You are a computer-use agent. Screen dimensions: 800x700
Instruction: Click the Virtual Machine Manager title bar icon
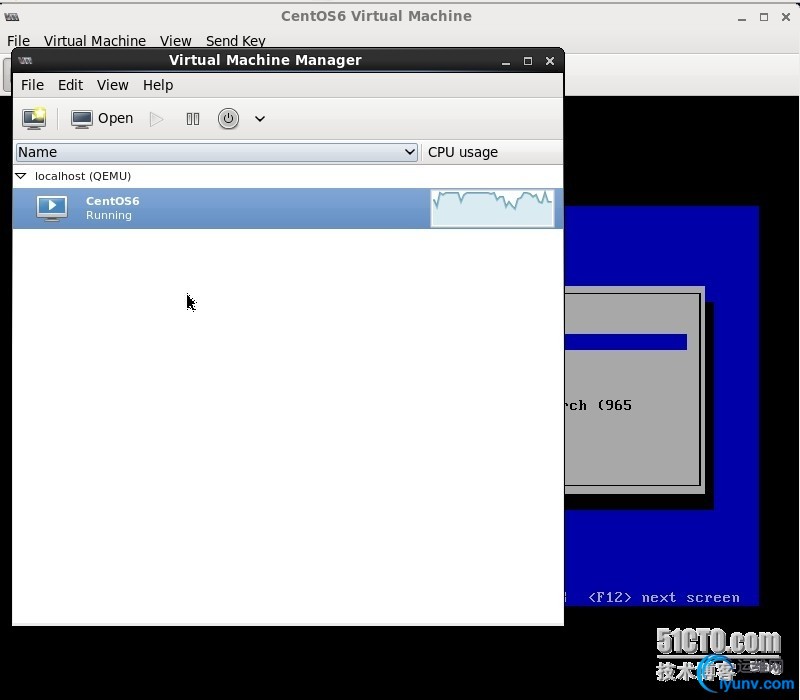[25, 61]
